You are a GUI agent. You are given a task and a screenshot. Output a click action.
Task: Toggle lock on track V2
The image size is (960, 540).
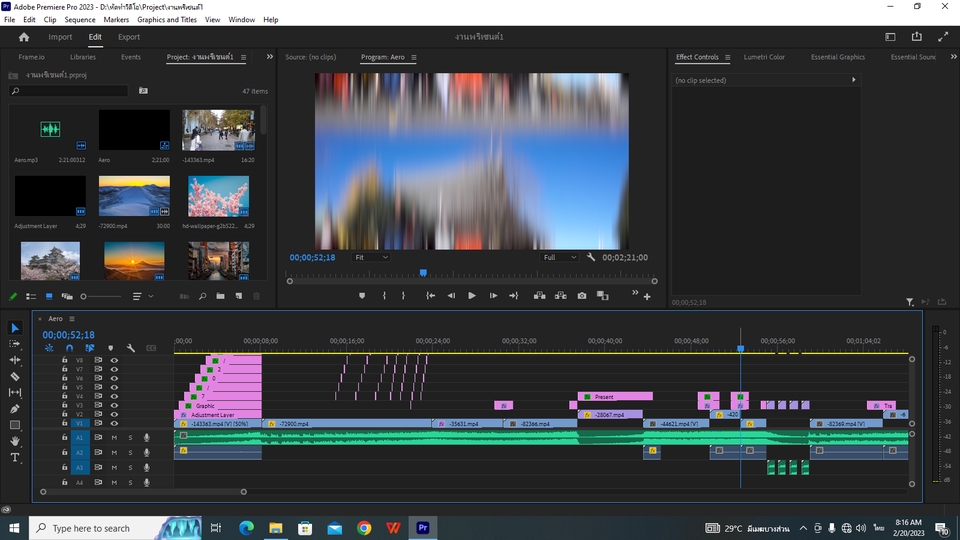[x=65, y=414]
